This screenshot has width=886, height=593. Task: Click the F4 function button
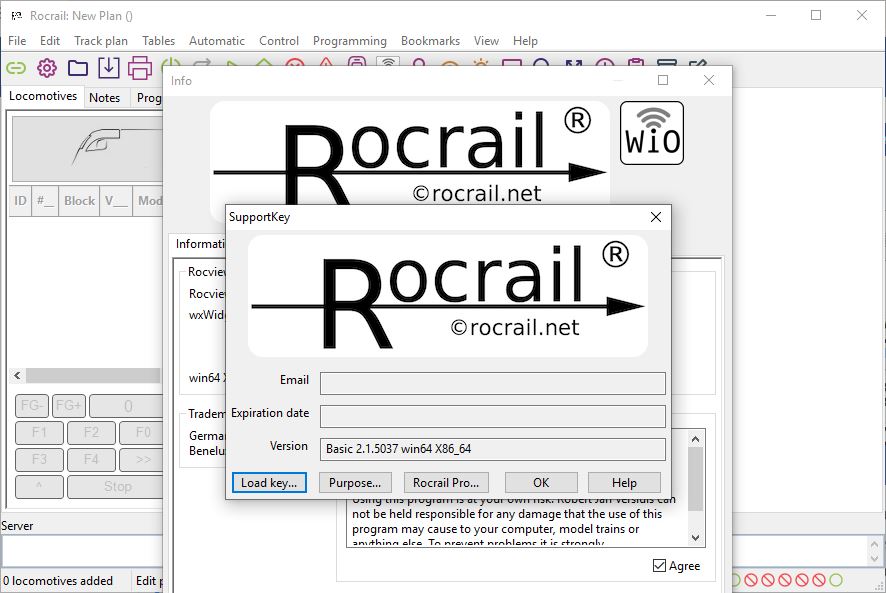click(91, 459)
